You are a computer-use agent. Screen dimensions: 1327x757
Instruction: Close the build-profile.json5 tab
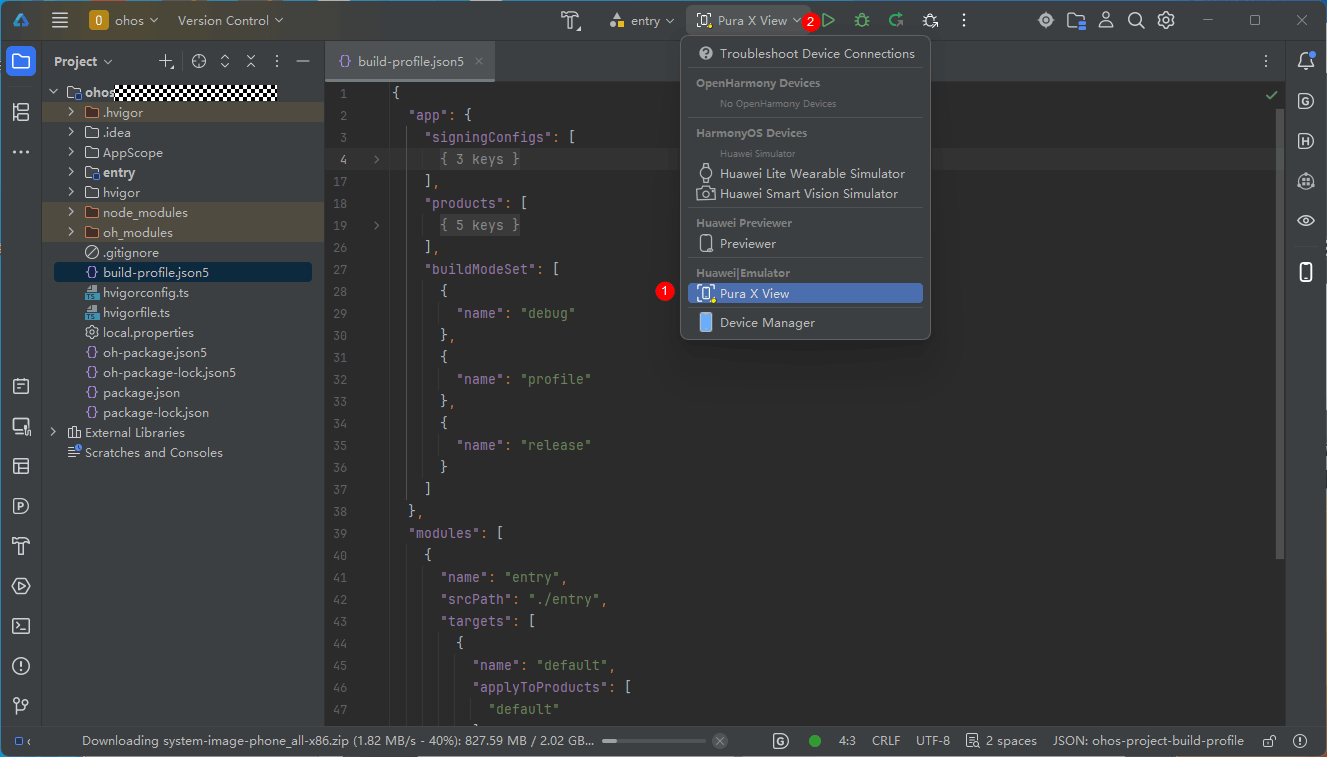(x=479, y=61)
